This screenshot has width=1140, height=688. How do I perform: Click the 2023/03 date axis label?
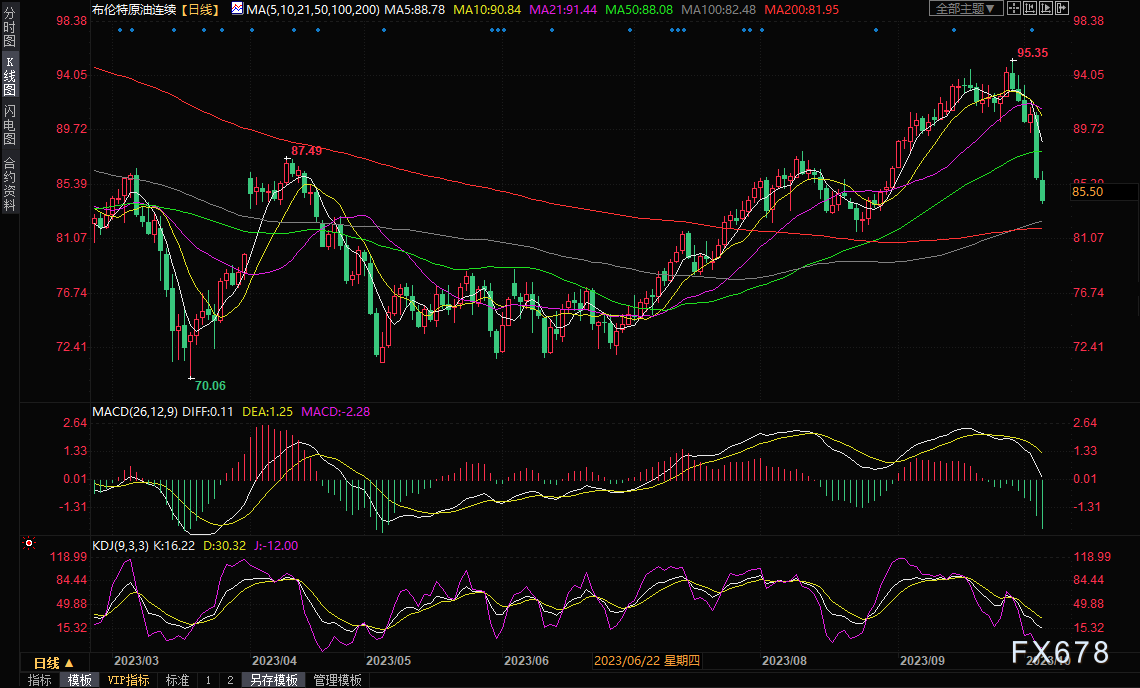[137, 660]
